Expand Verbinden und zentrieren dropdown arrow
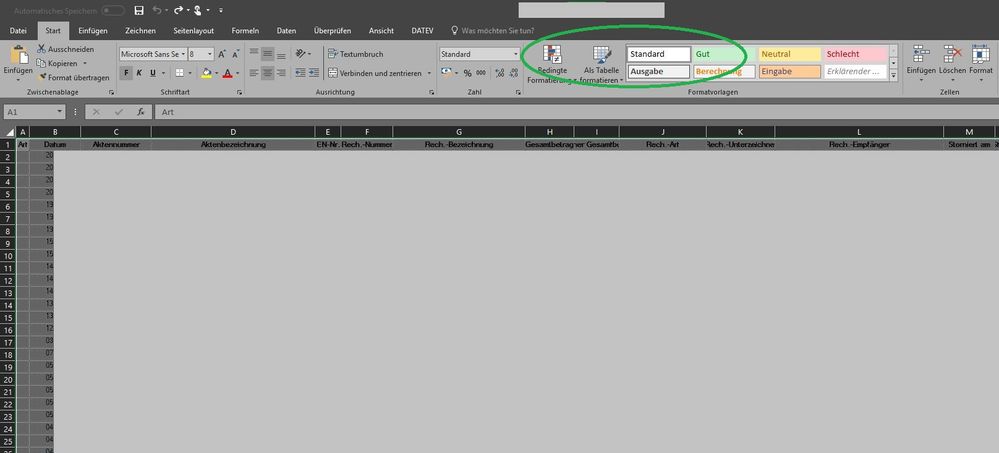Screen dimensions: 999x453 pos(429,73)
